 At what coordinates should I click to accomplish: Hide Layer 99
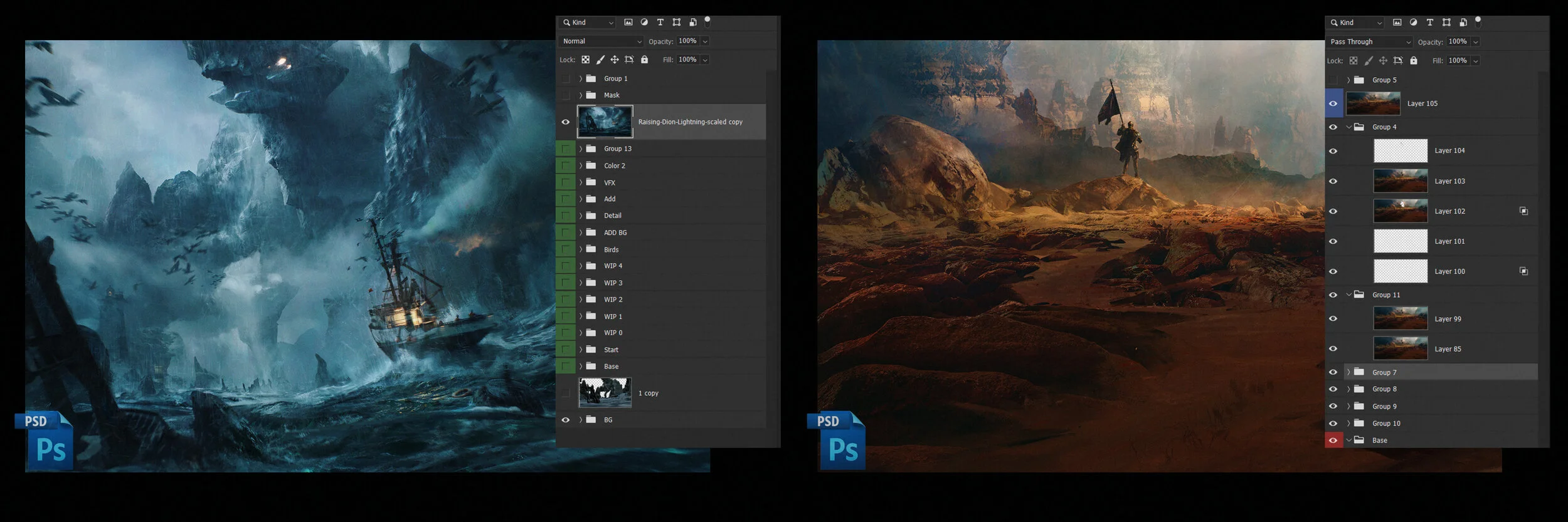[1333, 319]
